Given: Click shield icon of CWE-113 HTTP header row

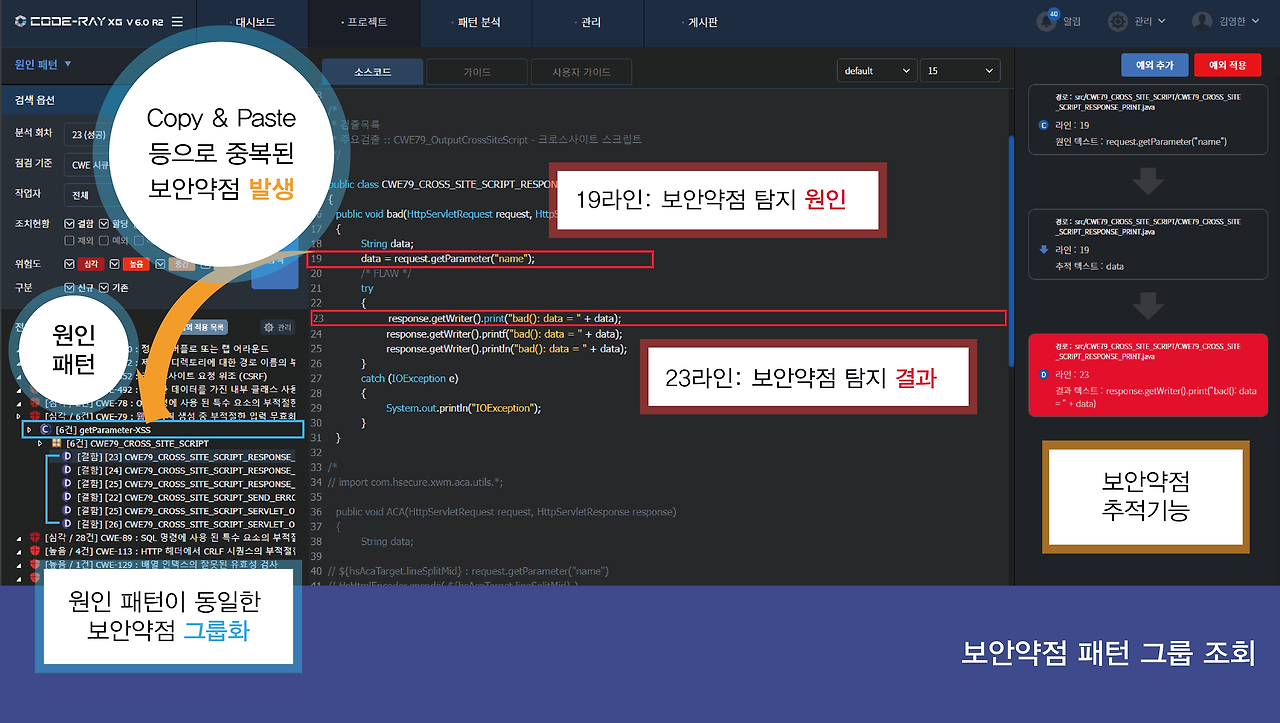Looking at the screenshot, I should click(x=35, y=550).
